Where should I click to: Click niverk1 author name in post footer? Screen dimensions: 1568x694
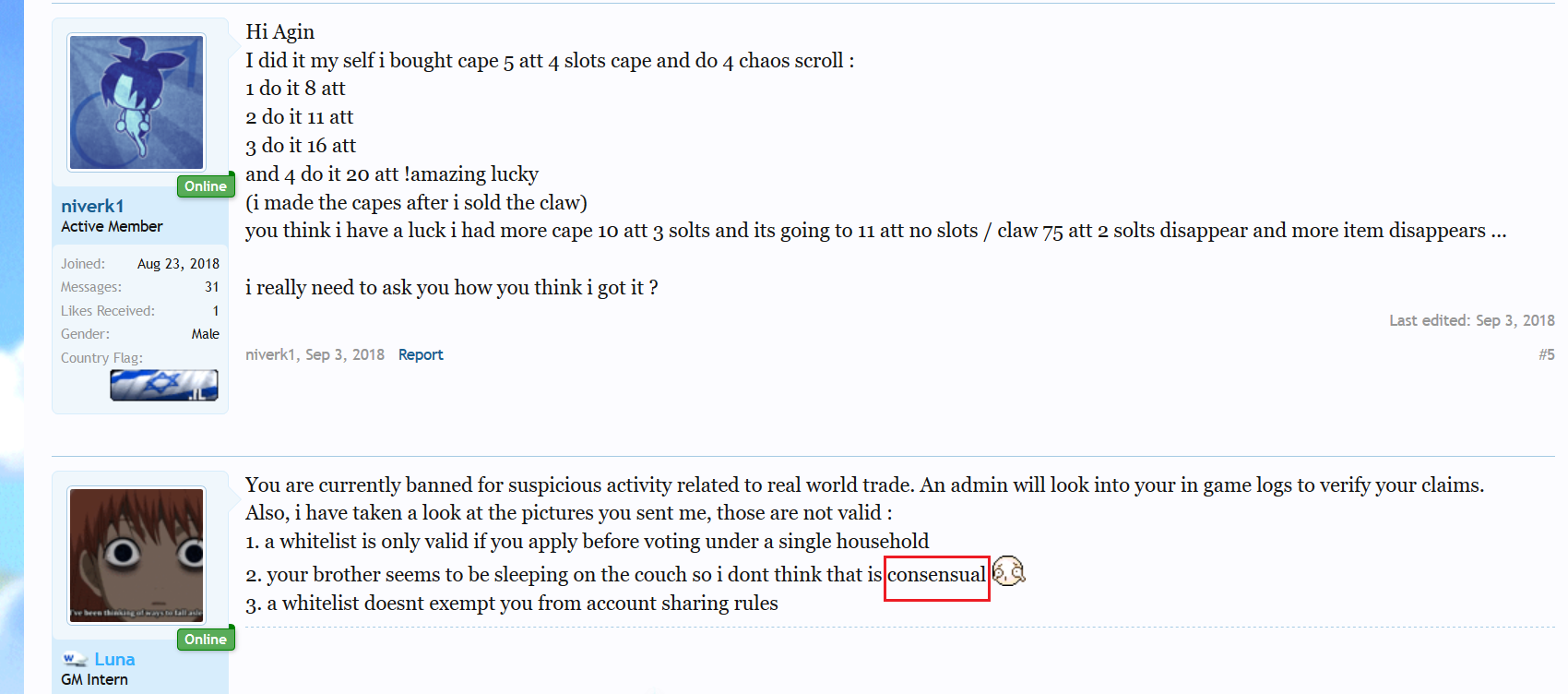point(269,354)
